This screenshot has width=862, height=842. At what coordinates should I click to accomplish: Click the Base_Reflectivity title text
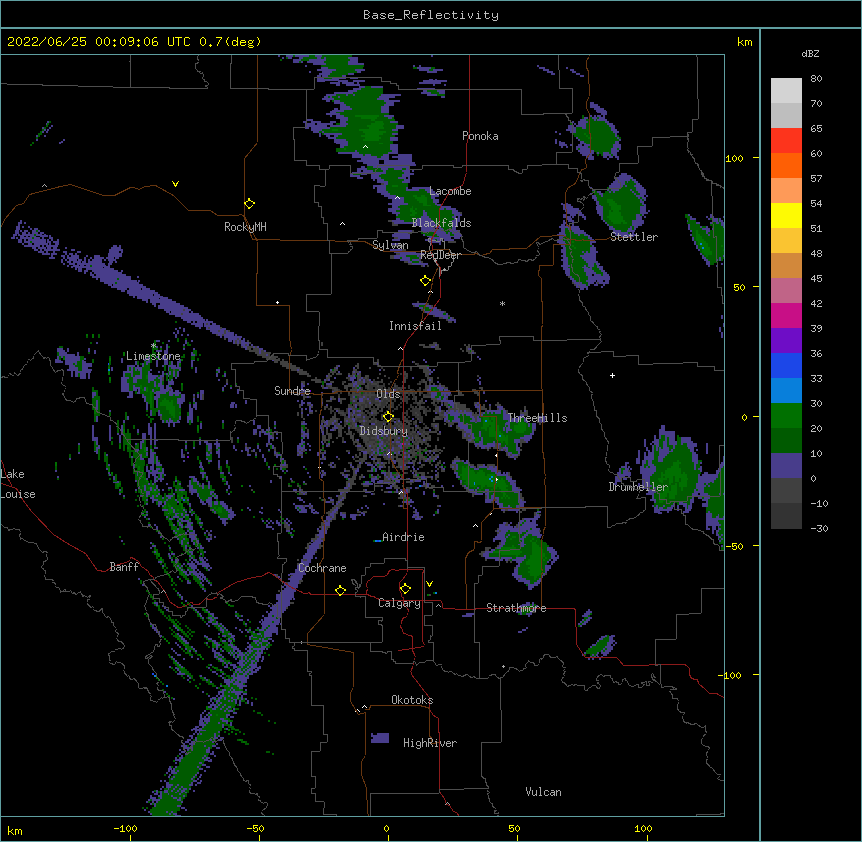pos(431,15)
